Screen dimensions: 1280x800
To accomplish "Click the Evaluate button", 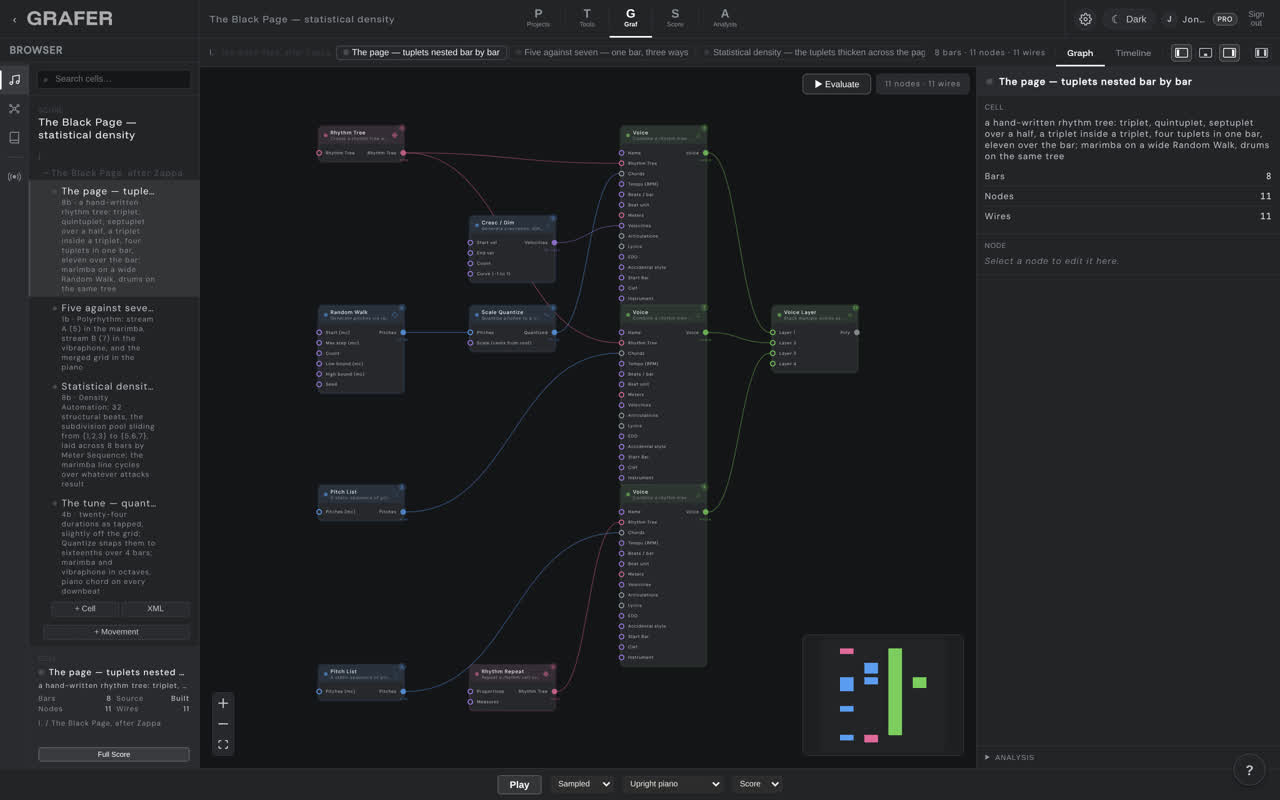I will (x=836, y=84).
